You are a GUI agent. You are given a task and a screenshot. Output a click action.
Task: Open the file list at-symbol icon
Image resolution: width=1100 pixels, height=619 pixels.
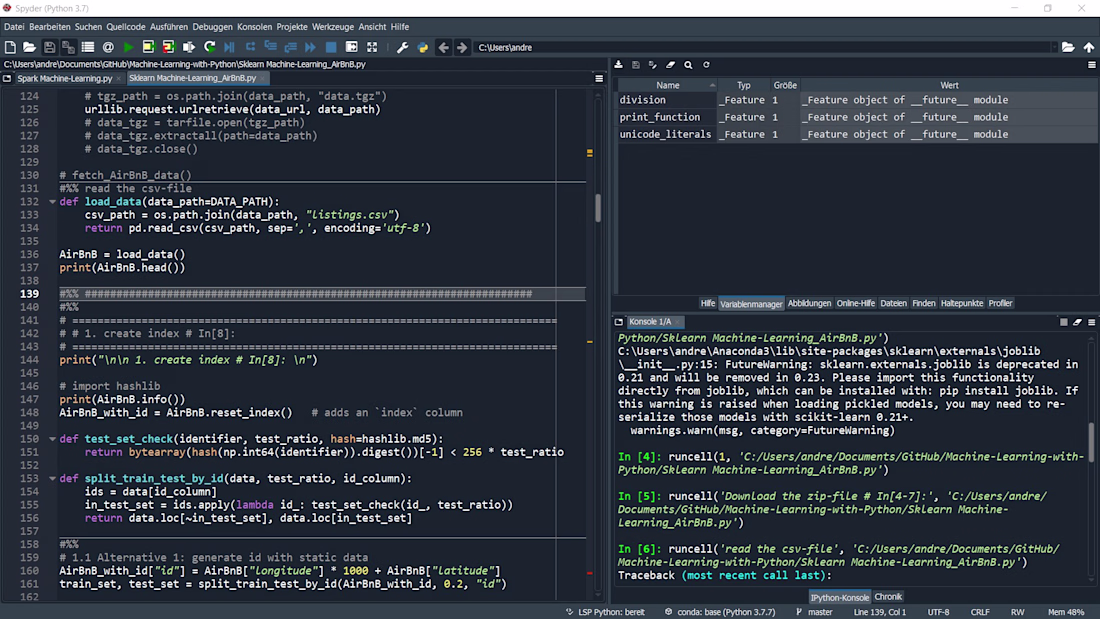pyautogui.click(x=108, y=47)
